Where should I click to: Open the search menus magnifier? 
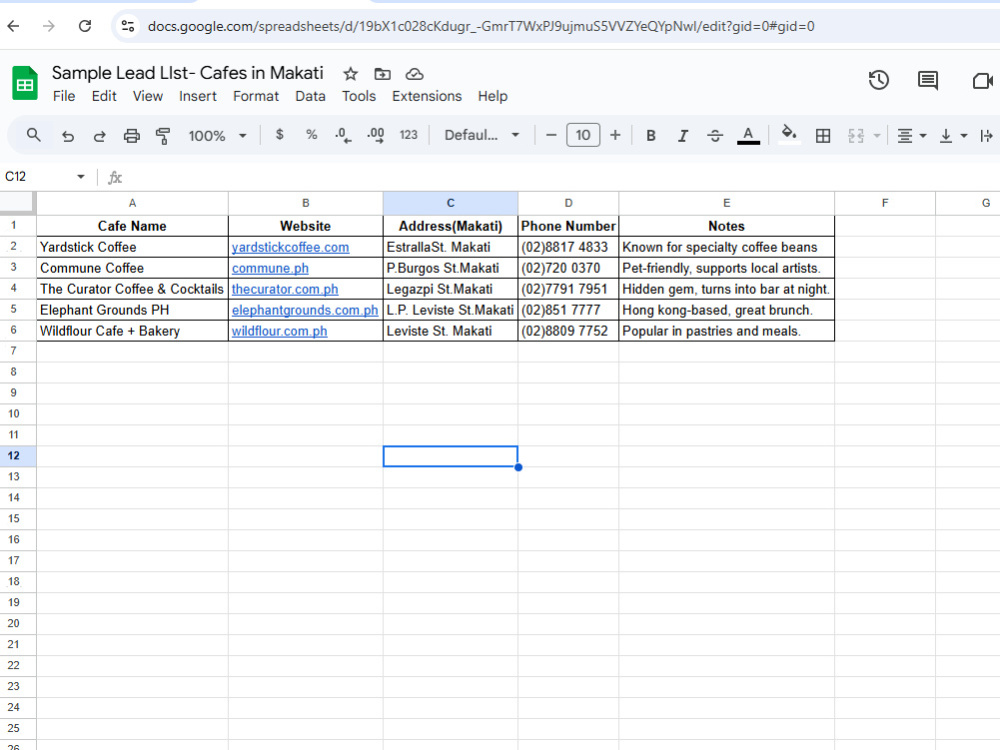point(34,135)
